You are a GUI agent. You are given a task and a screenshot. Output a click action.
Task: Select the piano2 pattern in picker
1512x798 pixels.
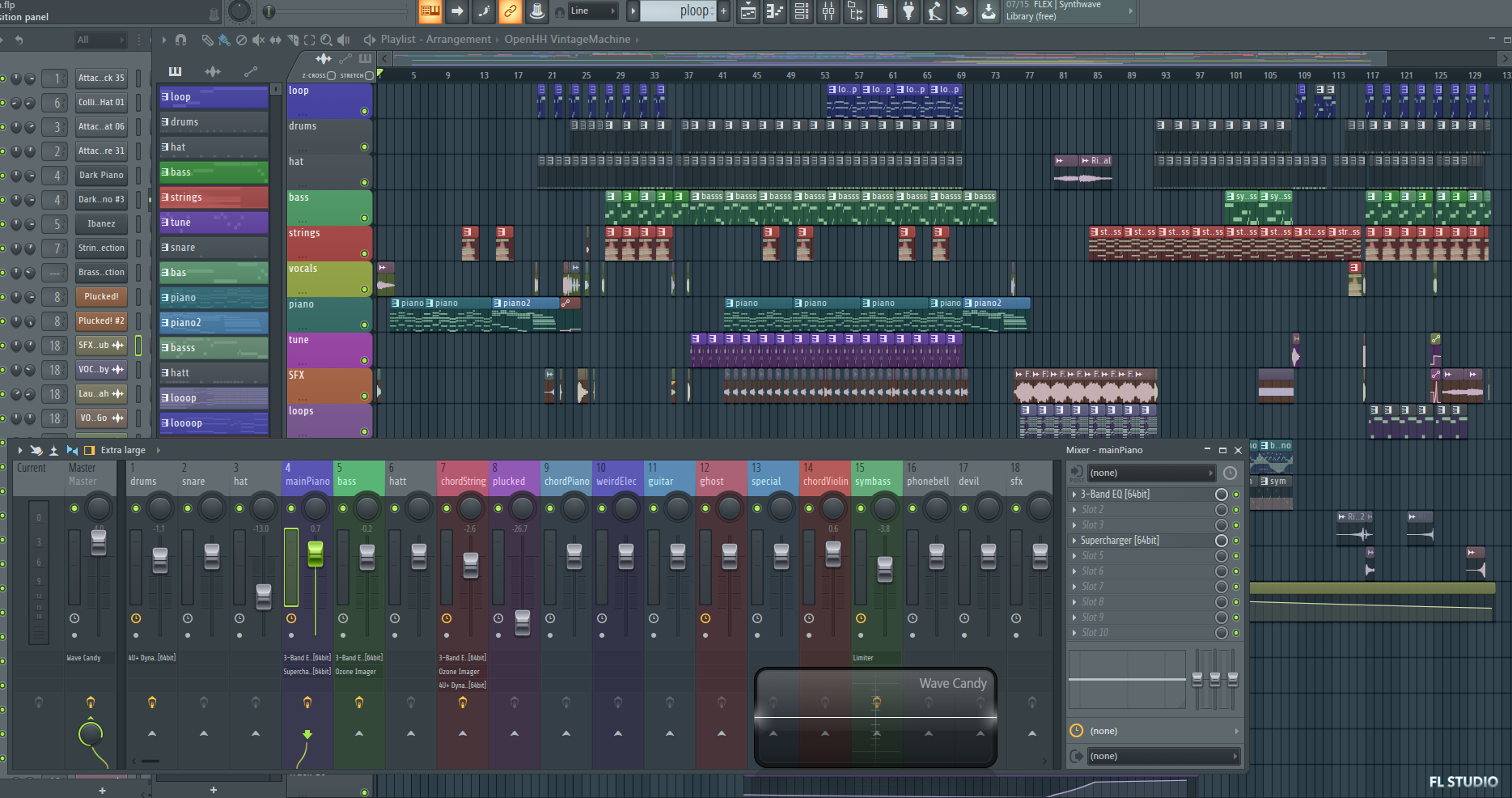click(x=214, y=322)
